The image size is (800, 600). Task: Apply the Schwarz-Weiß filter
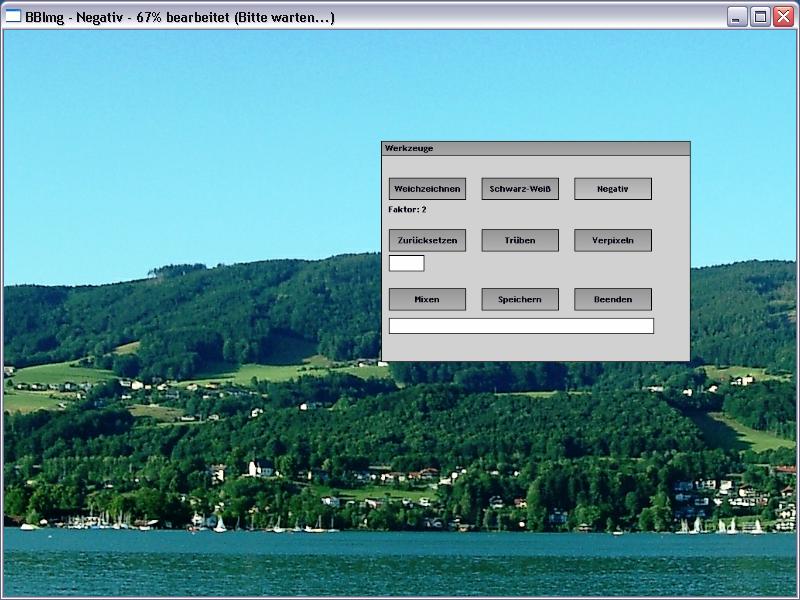(x=520, y=189)
